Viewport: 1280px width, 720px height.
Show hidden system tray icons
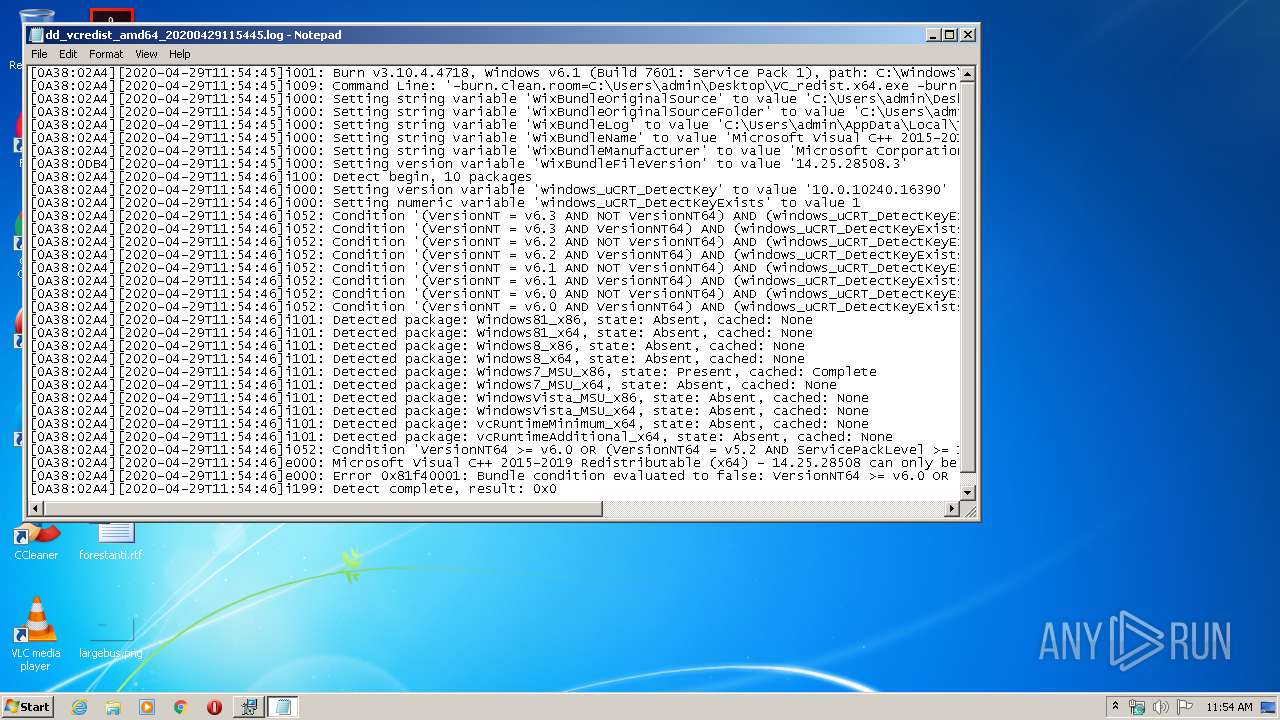click(x=1116, y=706)
